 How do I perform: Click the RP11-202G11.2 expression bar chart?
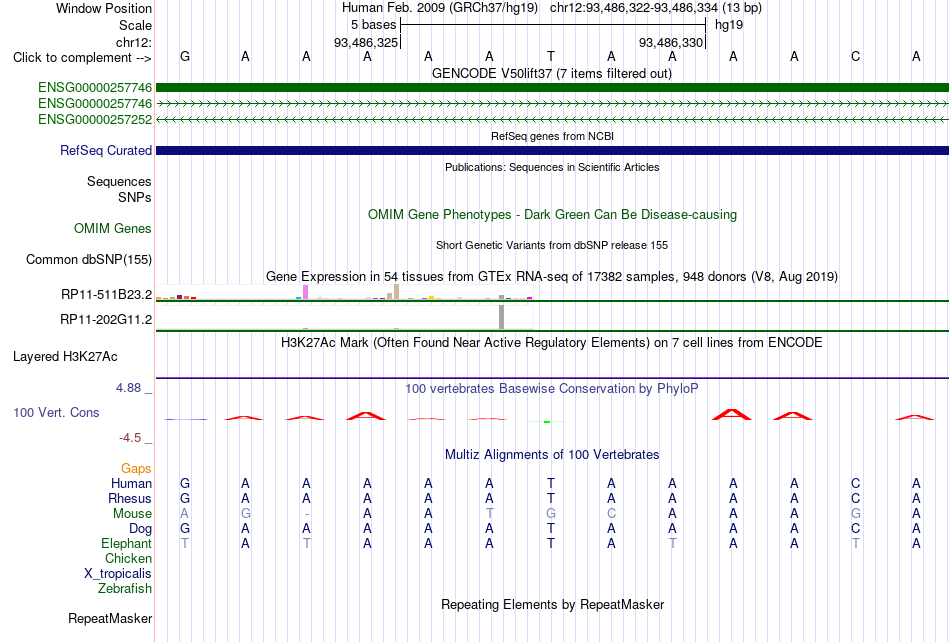[x=345, y=317]
